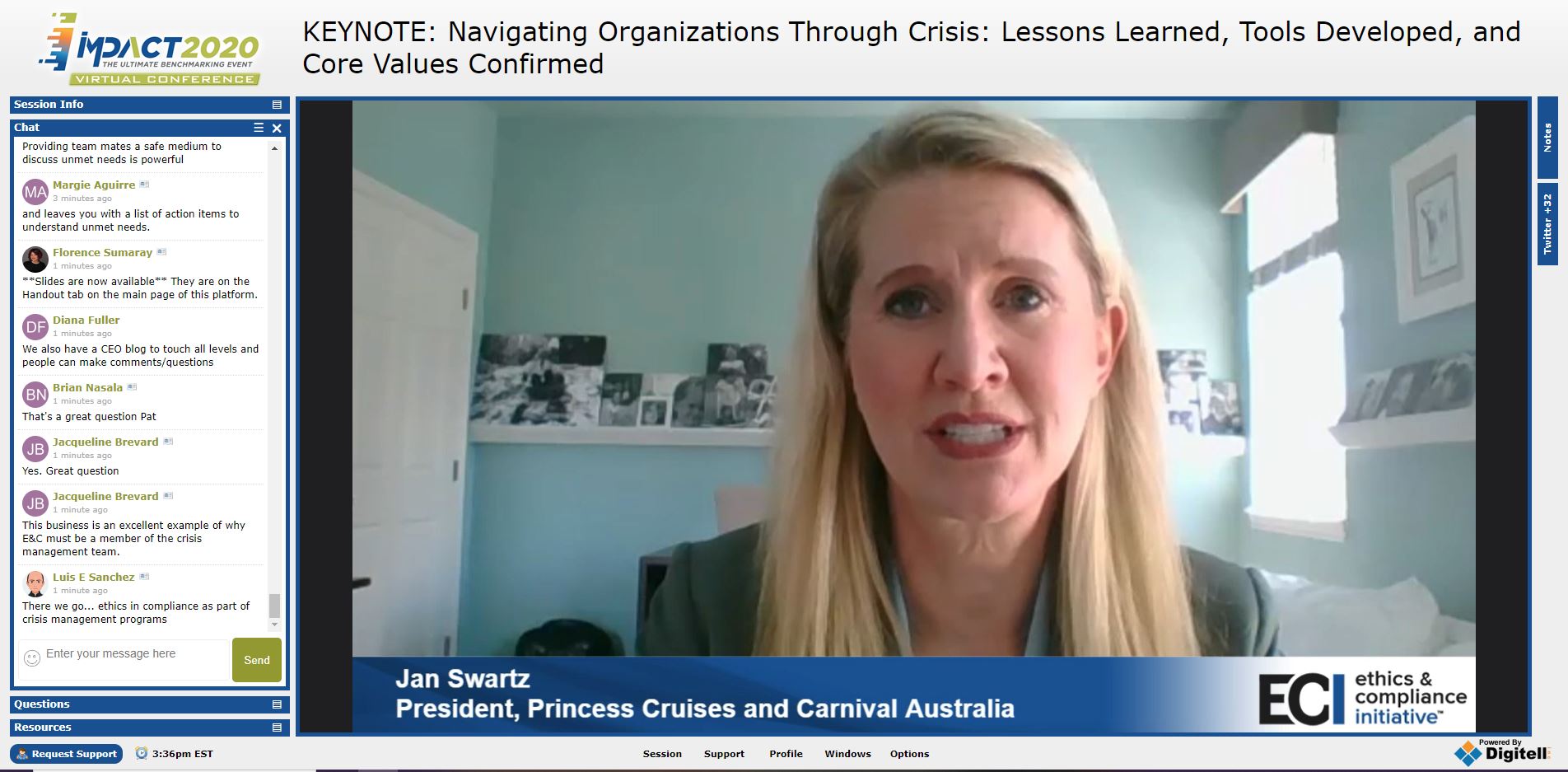Click the Digitell logo
1568x772 pixels.
click(1502, 751)
